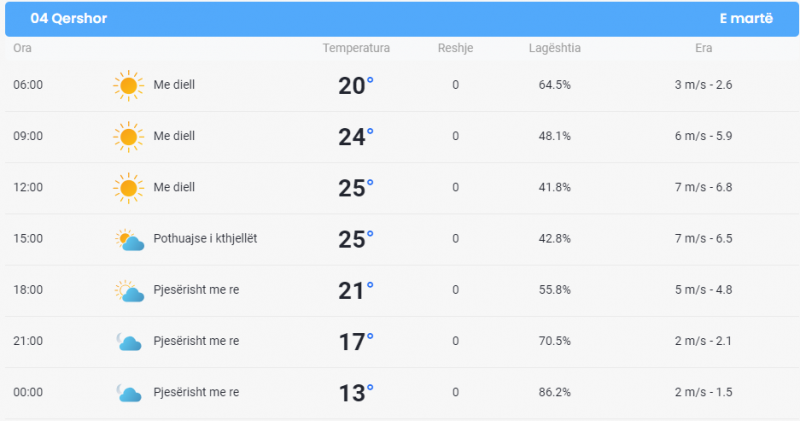This screenshot has width=800, height=421.
Task: Click the moon cloud icon at 21:00
Action: coord(129,342)
